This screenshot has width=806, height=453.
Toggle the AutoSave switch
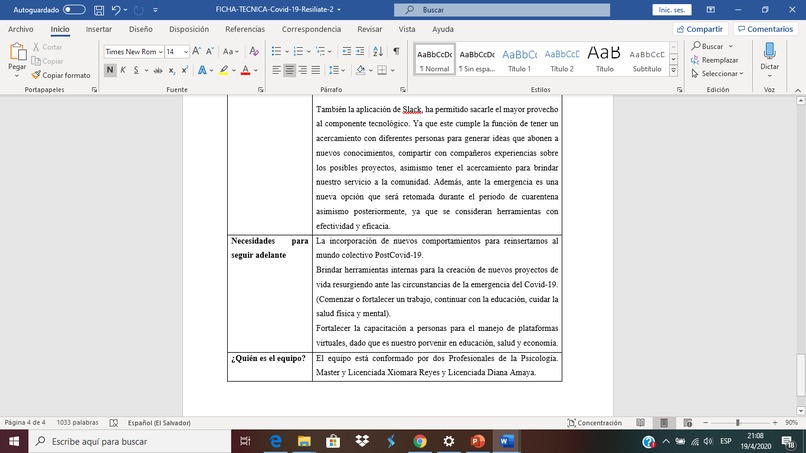pos(74,10)
